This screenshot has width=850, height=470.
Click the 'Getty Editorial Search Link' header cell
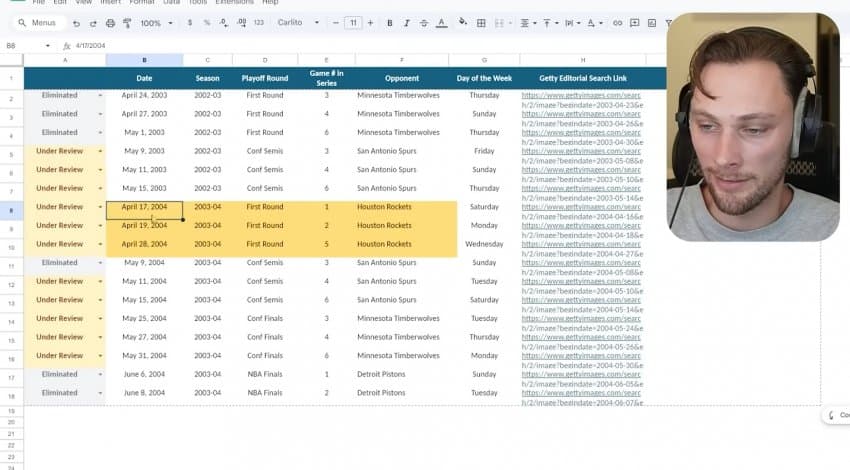tap(583, 78)
